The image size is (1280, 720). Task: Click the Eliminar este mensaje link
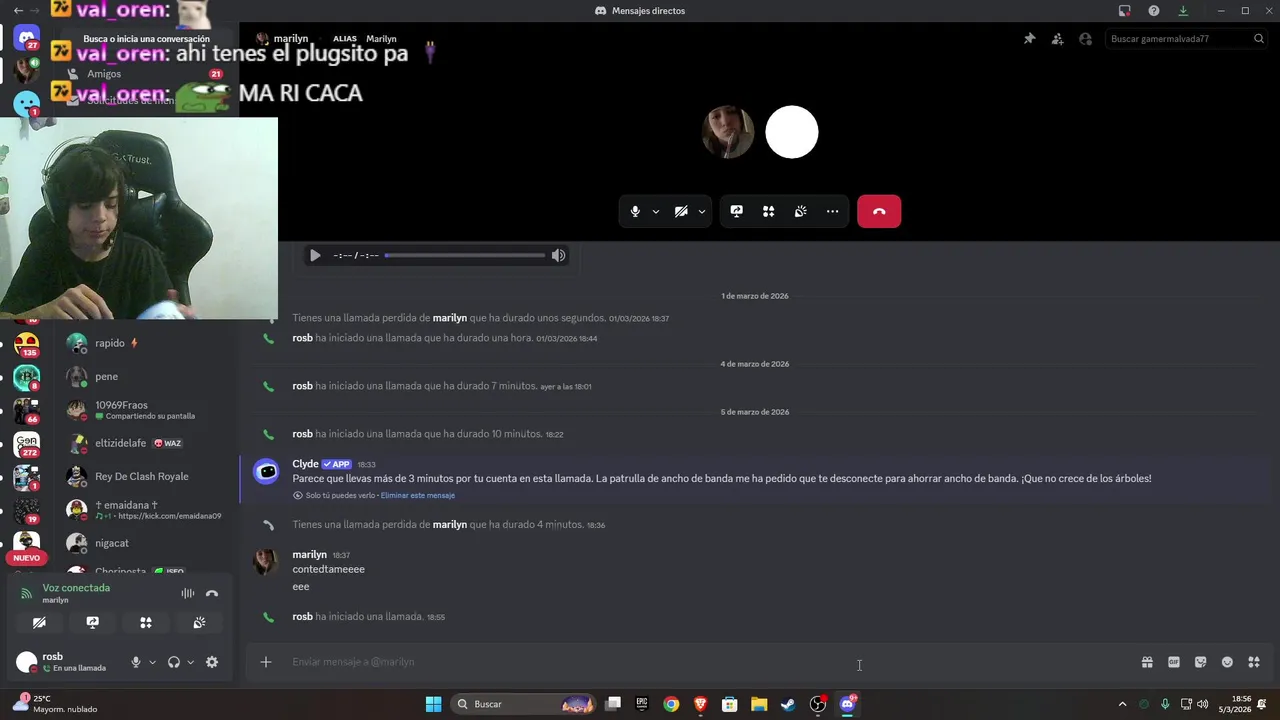pyautogui.click(x=418, y=496)
